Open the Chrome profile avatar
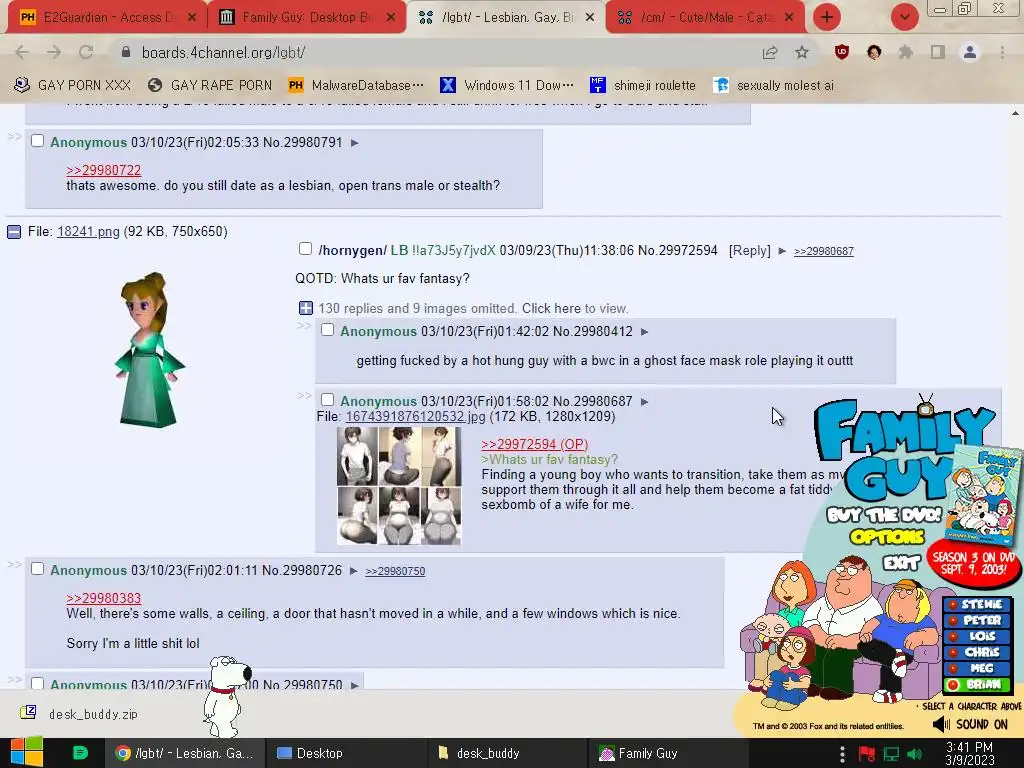The width and height of the screenshot is (1024, 768). coord(970,52)
